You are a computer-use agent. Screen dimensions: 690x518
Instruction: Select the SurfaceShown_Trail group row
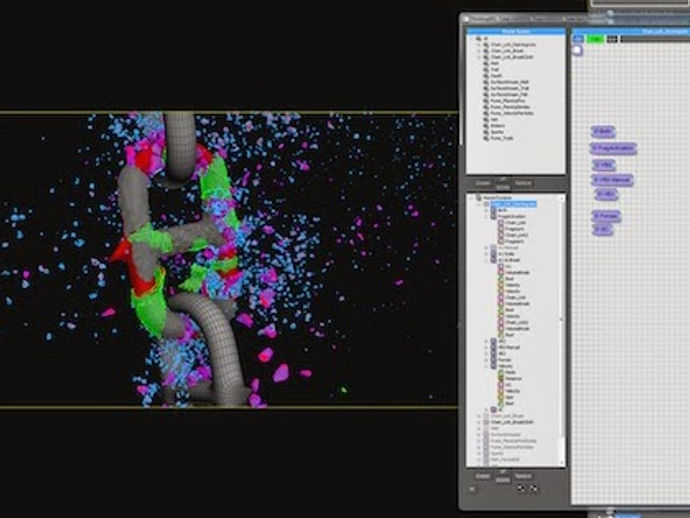tap(509, 88)
